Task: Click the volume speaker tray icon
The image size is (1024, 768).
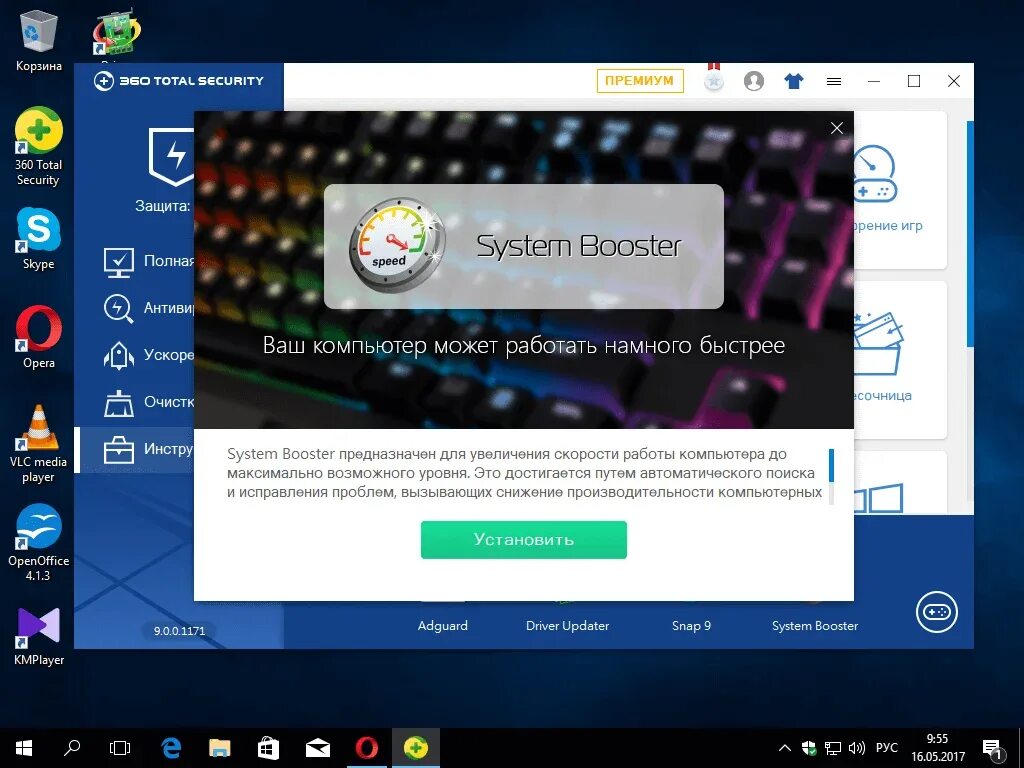Action: pyautogui.click(x=856, y=748)
